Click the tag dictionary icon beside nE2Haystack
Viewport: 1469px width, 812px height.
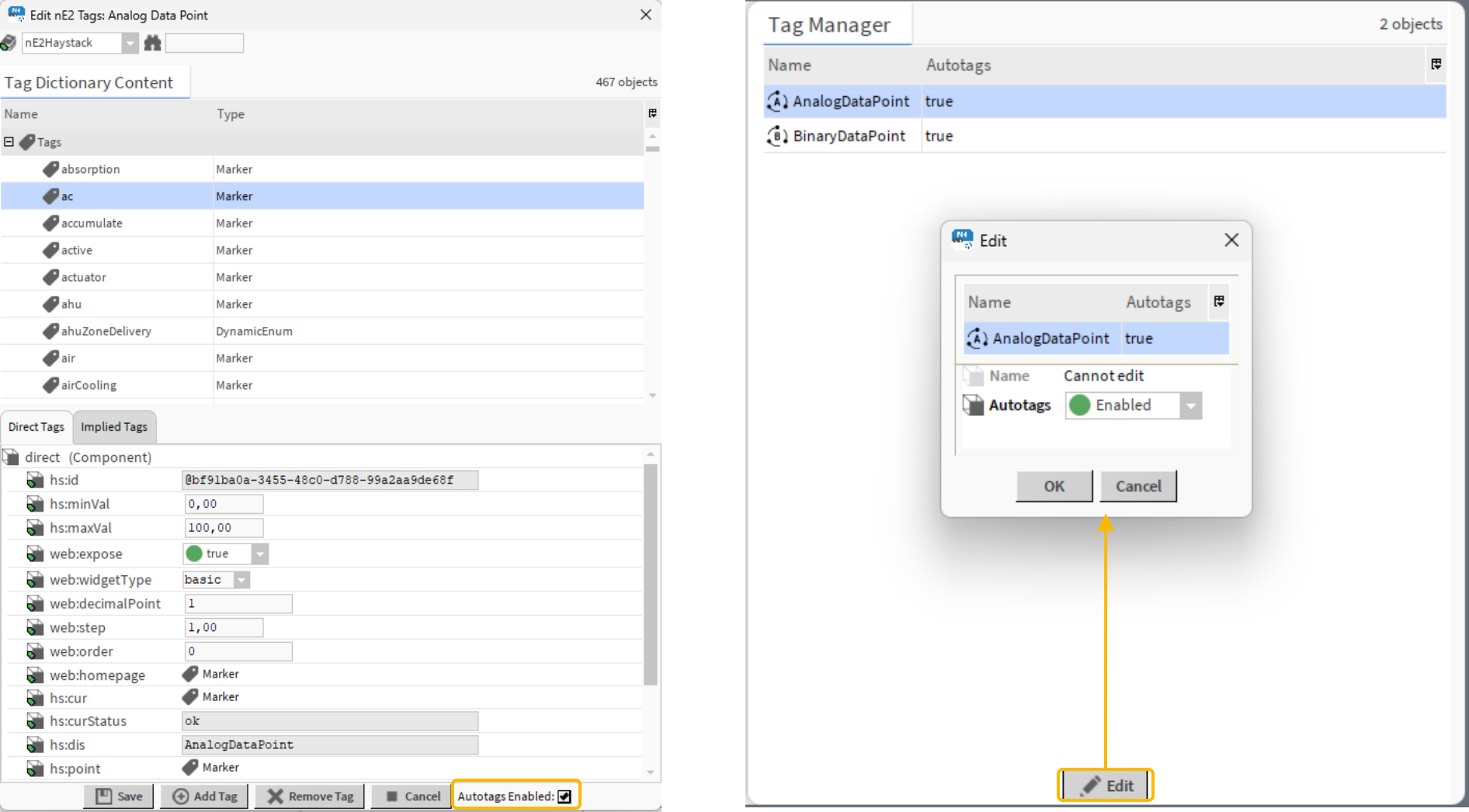[9, 43]
